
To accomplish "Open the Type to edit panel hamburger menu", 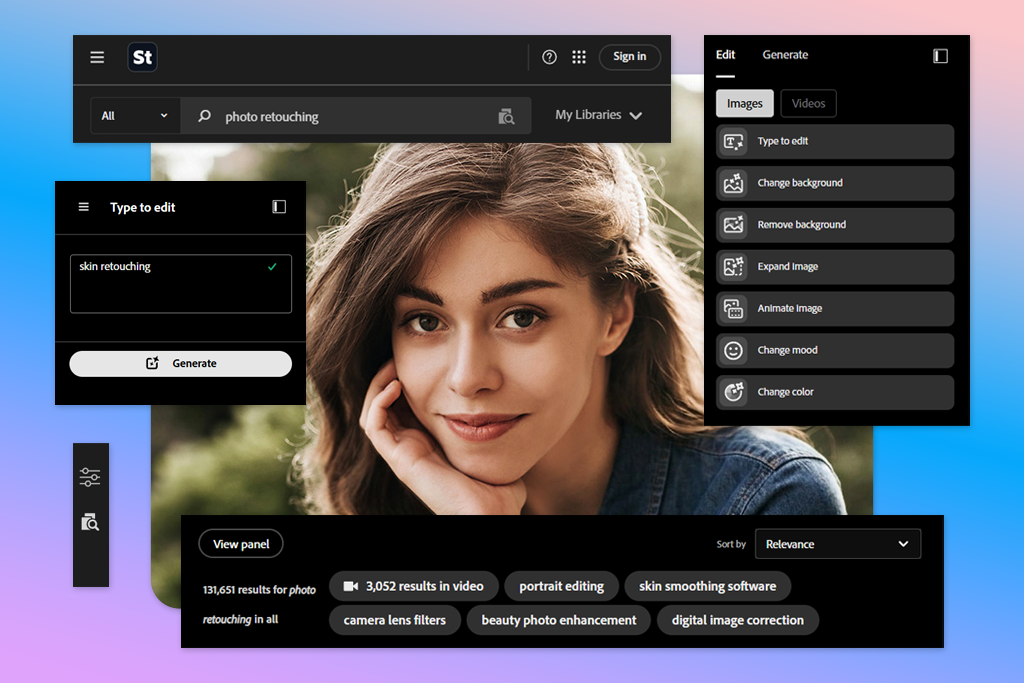I will tap(84, 207).
